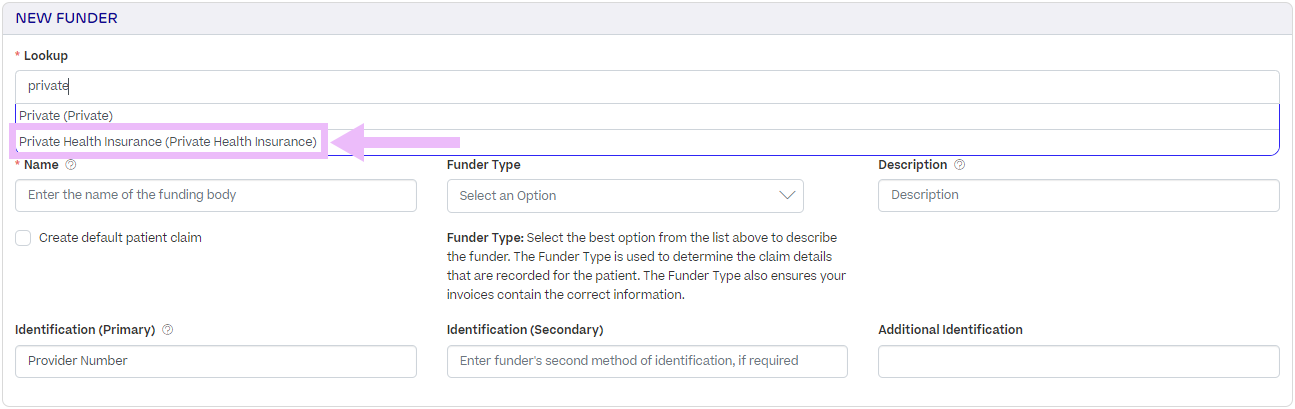
Task: Click the help icon beside Description
Action: pos(960,165)
